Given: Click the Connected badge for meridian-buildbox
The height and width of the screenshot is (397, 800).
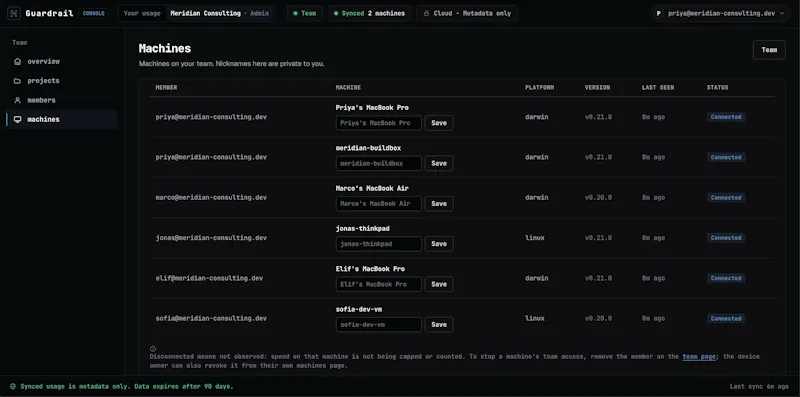Looking at the screenshot, I should 726,157.
